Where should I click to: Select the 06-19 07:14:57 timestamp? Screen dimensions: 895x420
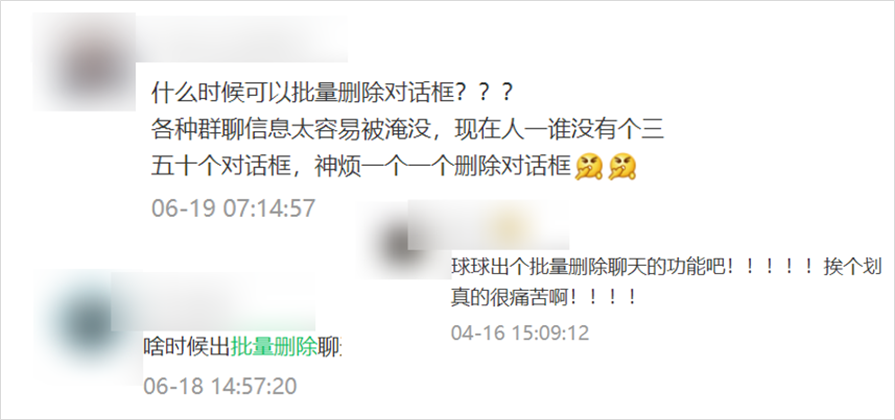233,208
